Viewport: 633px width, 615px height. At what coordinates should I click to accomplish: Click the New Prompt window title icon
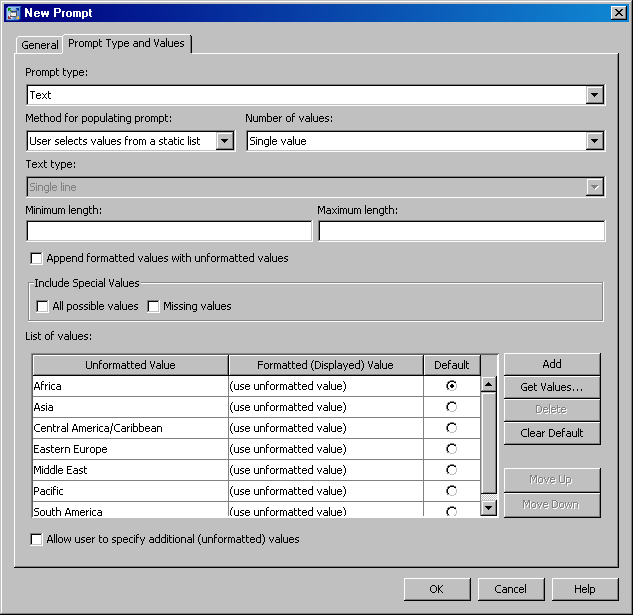pos(12,12)
